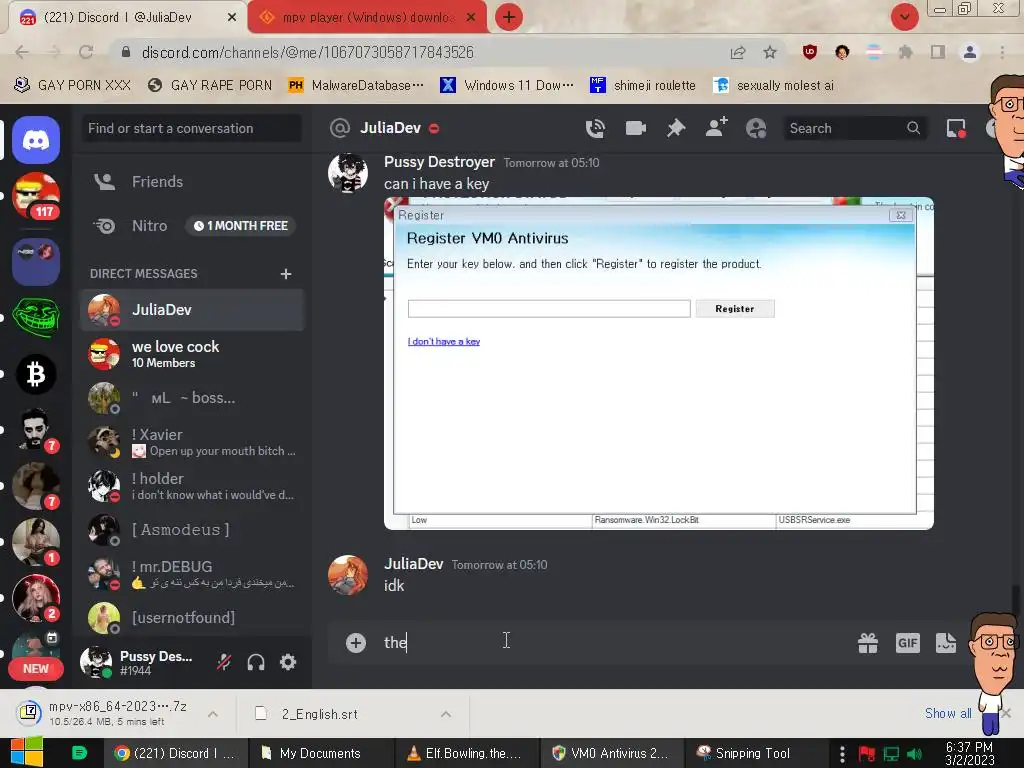Open the [usernotfound] conversation
Screen dimensions: 1024x768
click(192, 618)
